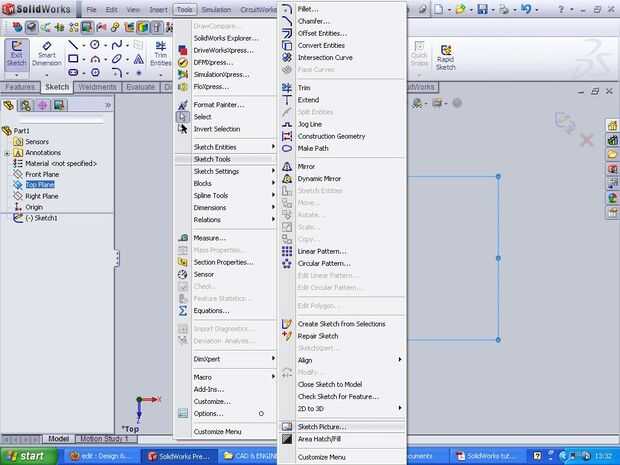
Task: Click the Format Painter icon
Action: pyautogui.click(x=183, y=105)
